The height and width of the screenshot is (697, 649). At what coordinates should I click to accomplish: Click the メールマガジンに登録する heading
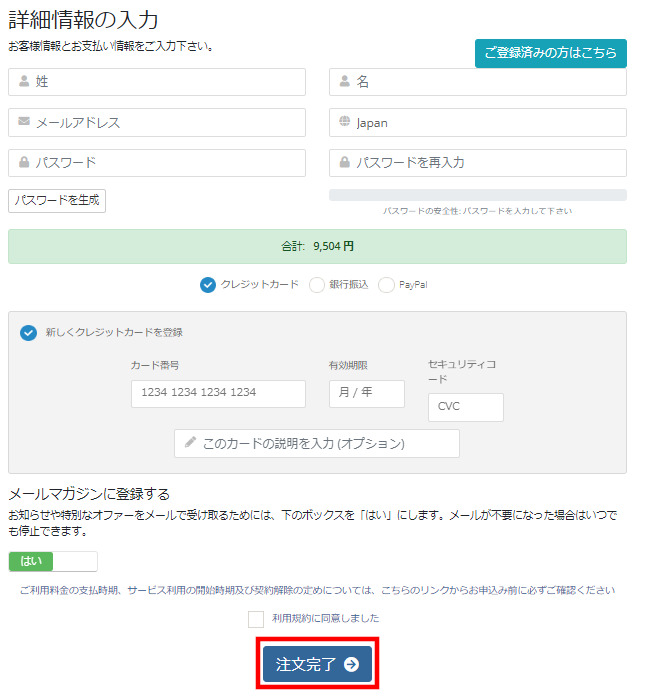click(x=89, y=494)
